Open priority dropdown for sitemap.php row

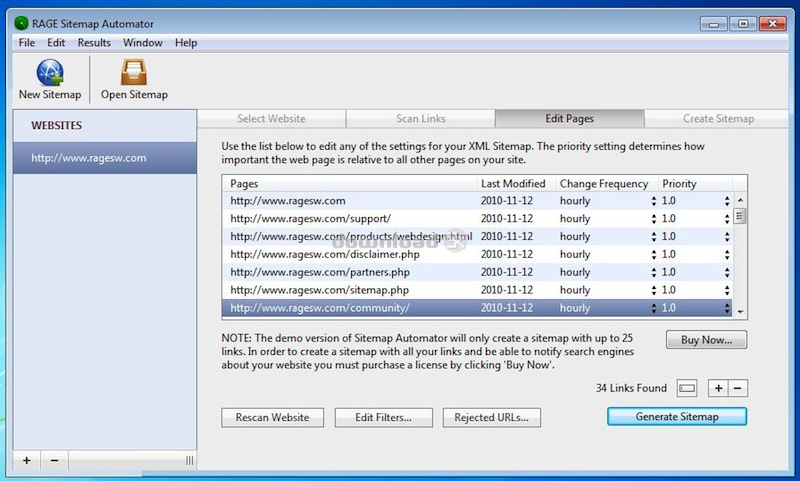tap(727, 290)
